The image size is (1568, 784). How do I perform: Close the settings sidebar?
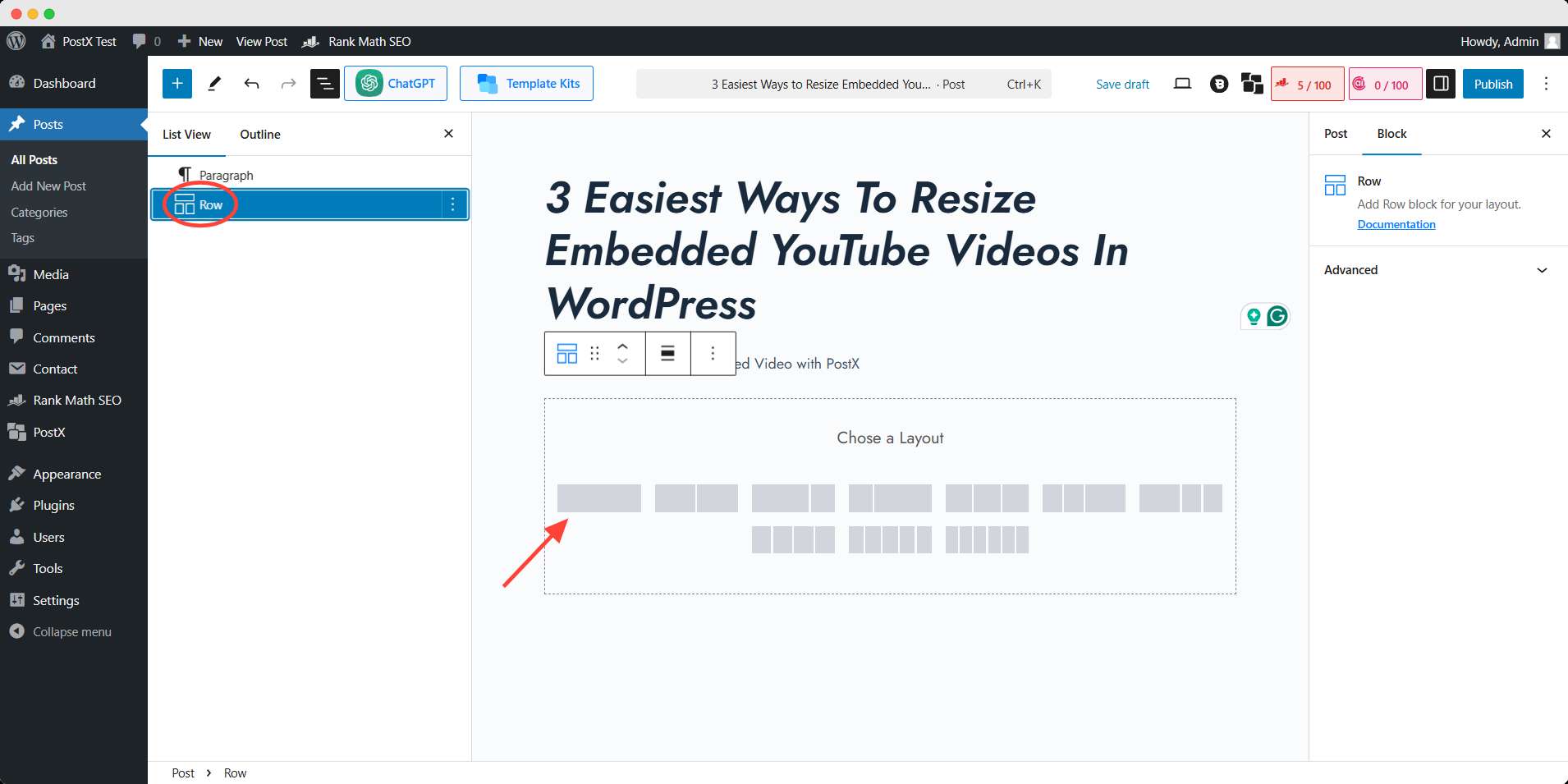(x=1546, y=134)
